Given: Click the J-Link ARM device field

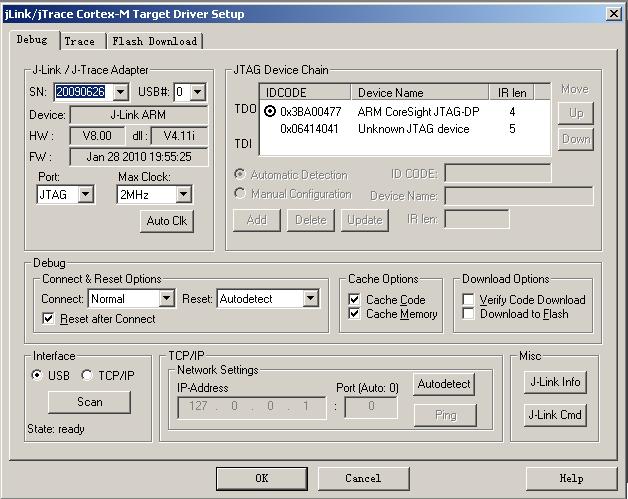Looking at the screenshot, I should point(139,115).
